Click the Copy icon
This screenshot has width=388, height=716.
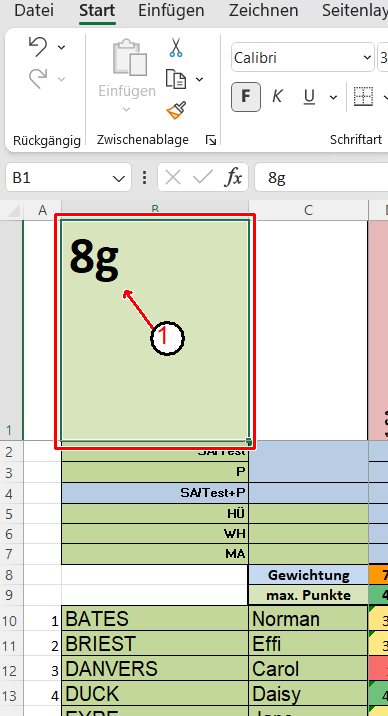pos(176,79)
